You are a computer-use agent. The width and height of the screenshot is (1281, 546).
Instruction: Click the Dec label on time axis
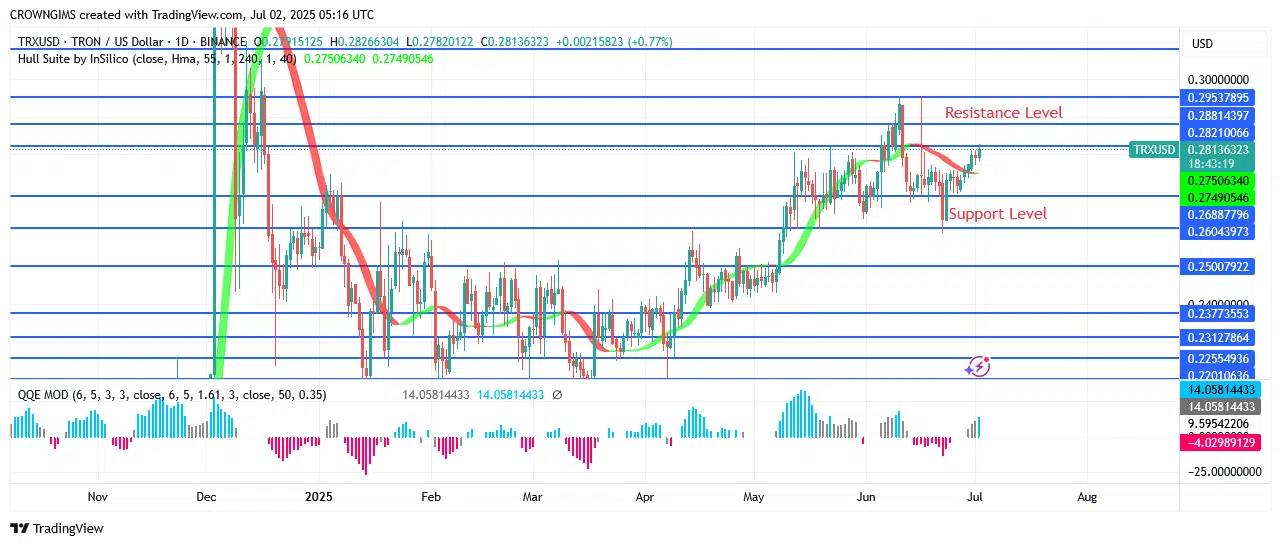[x=206, y=497]
